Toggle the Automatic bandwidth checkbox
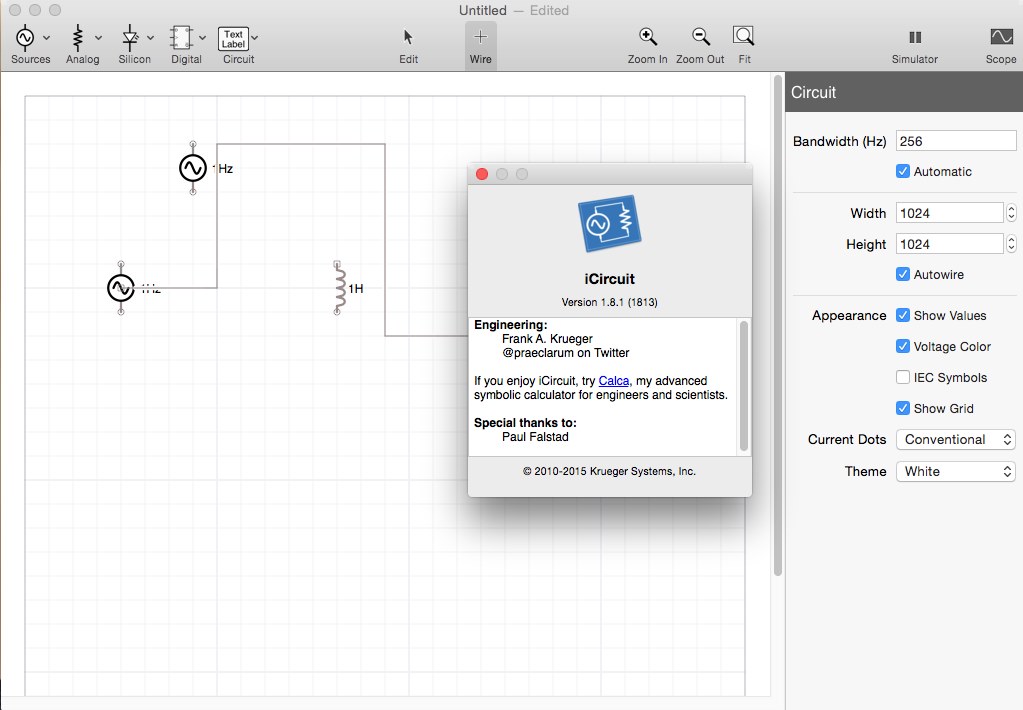Image resolution: width=1023 pixels, height=710 pixels. pos(903,172)
